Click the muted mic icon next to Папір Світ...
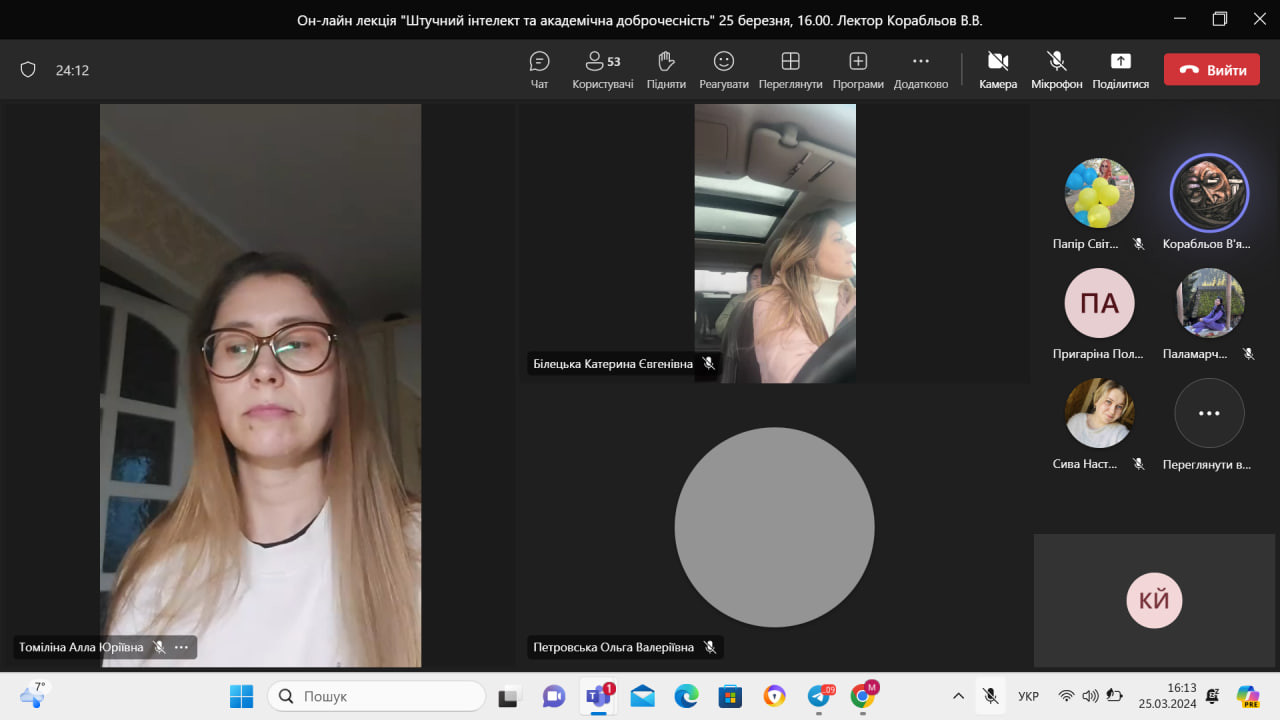 [x=1138, y=243]
